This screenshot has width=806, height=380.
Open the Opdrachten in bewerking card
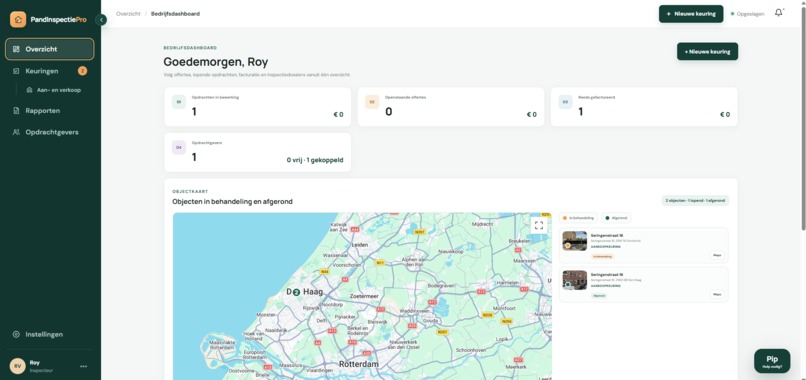pos(258,106)
